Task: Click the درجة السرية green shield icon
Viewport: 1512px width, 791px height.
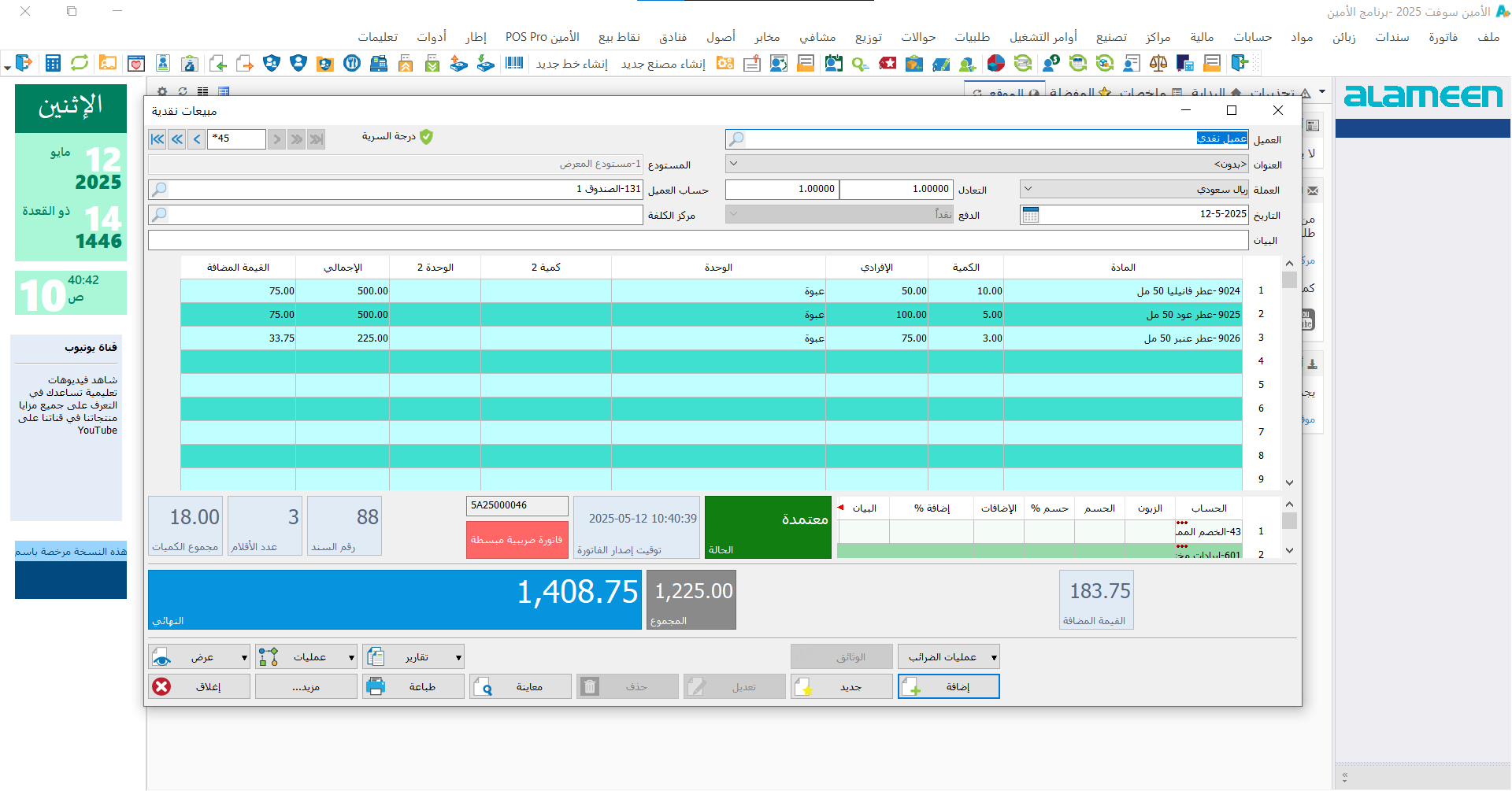Action: tap(426, 137)
